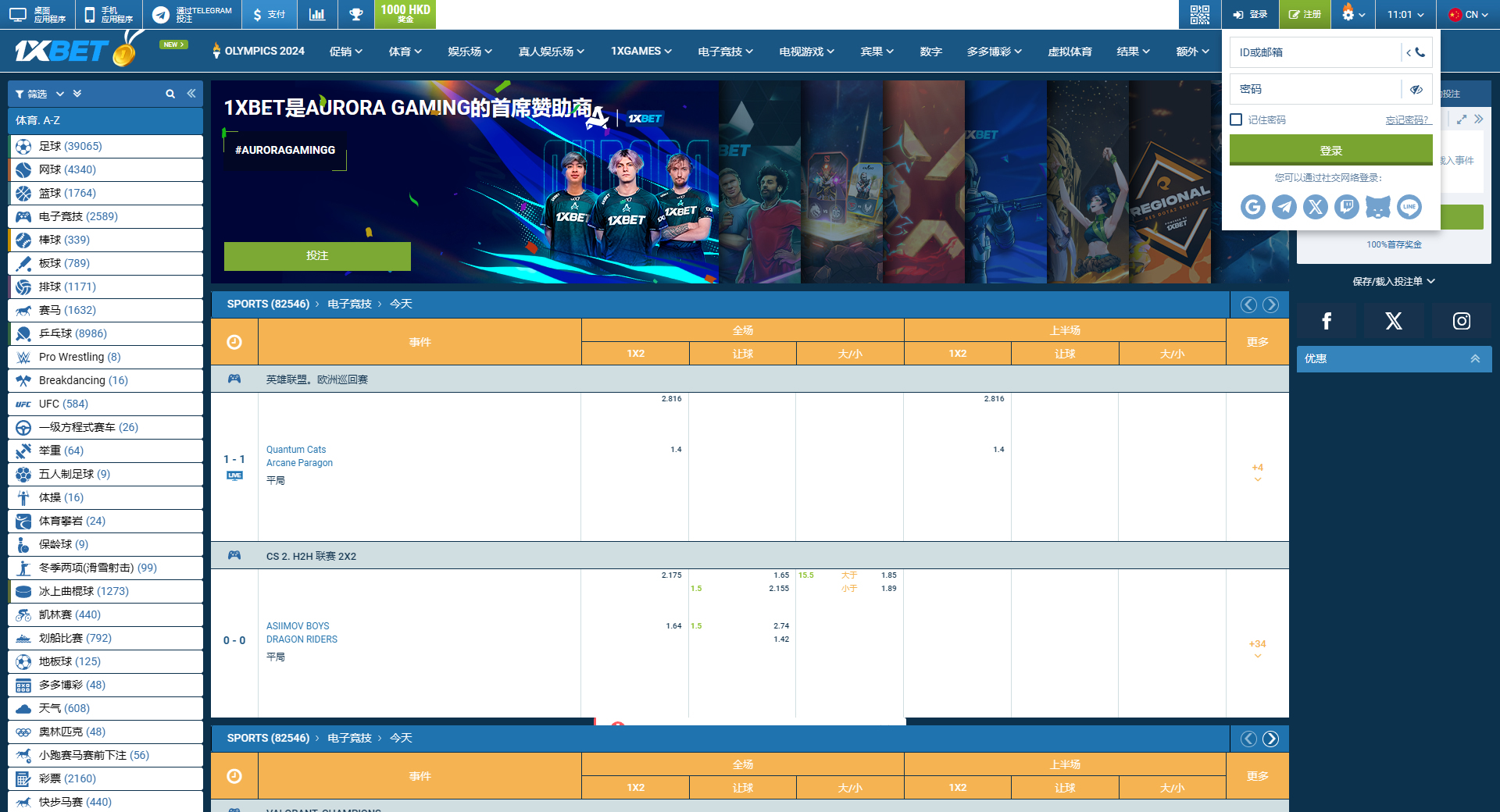Open the desktop application link
1500x812 pixels.
tap(37, 14)
